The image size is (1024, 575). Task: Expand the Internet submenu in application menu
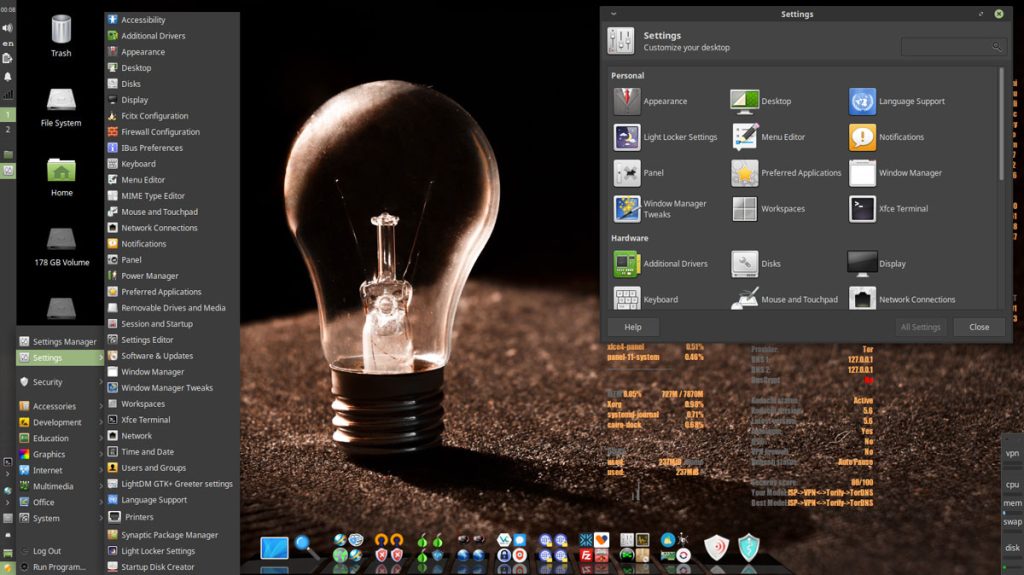(x=48, y=470)
